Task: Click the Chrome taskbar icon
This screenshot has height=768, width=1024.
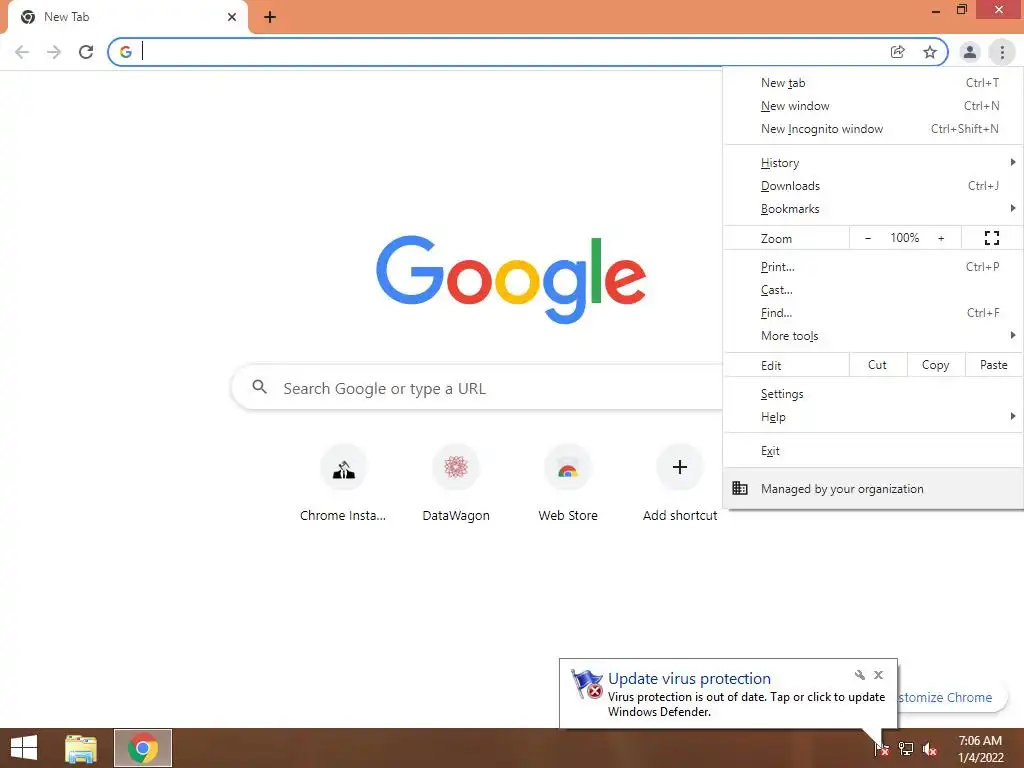Action: point(143,748)
